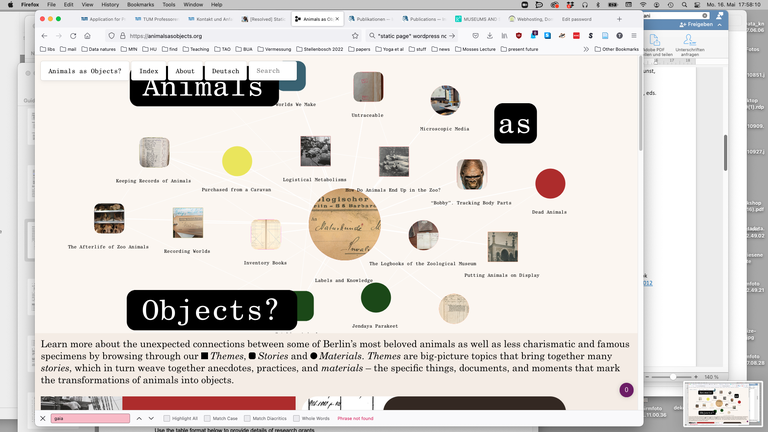Screen dimensions: 768x432
Task: Close the Animals as Objects tab
Action: pyautogui.click(x=337, y=19)
